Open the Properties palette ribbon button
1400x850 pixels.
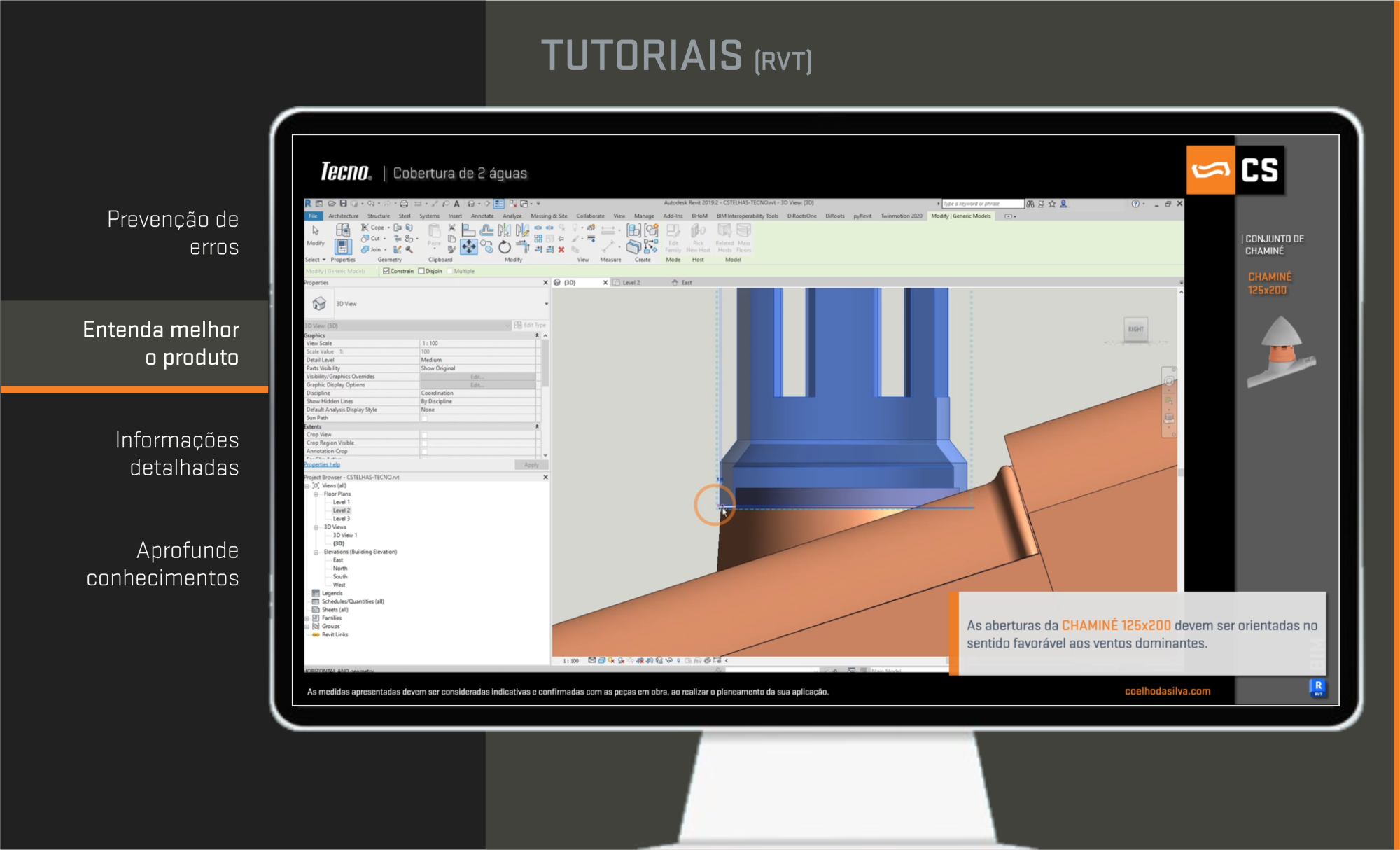[343, 246]
